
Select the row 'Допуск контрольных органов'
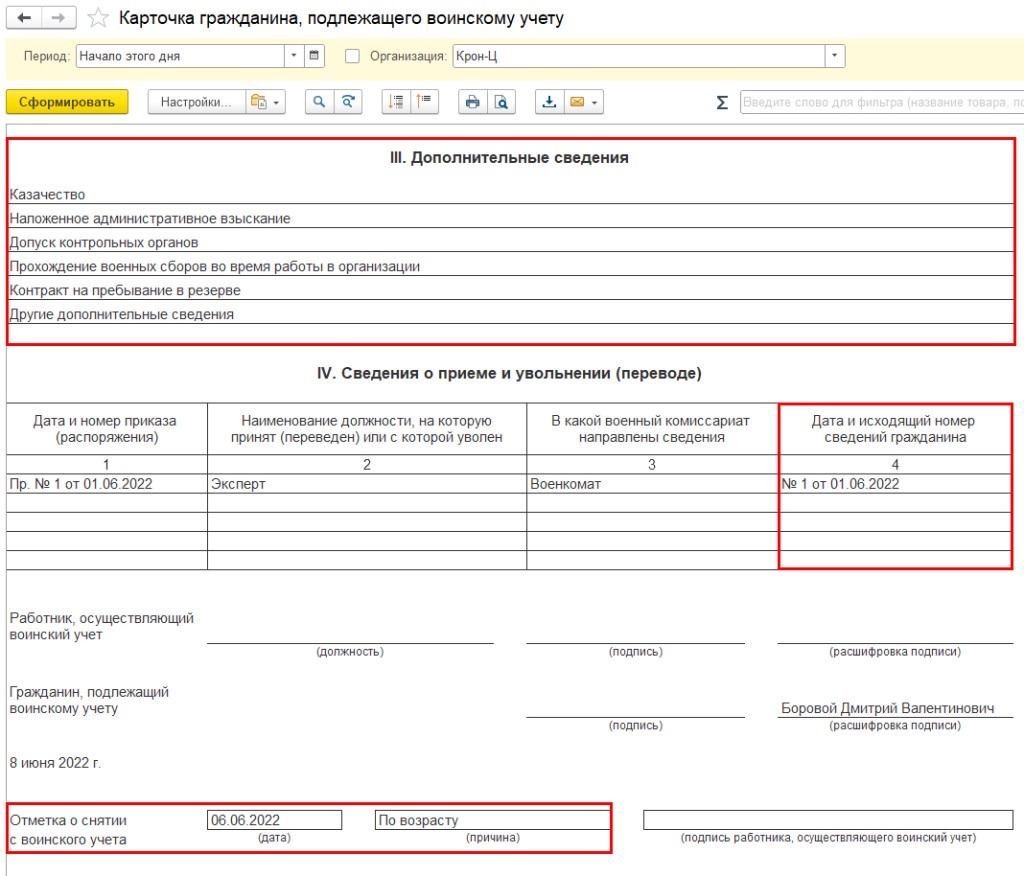[509, 242]
